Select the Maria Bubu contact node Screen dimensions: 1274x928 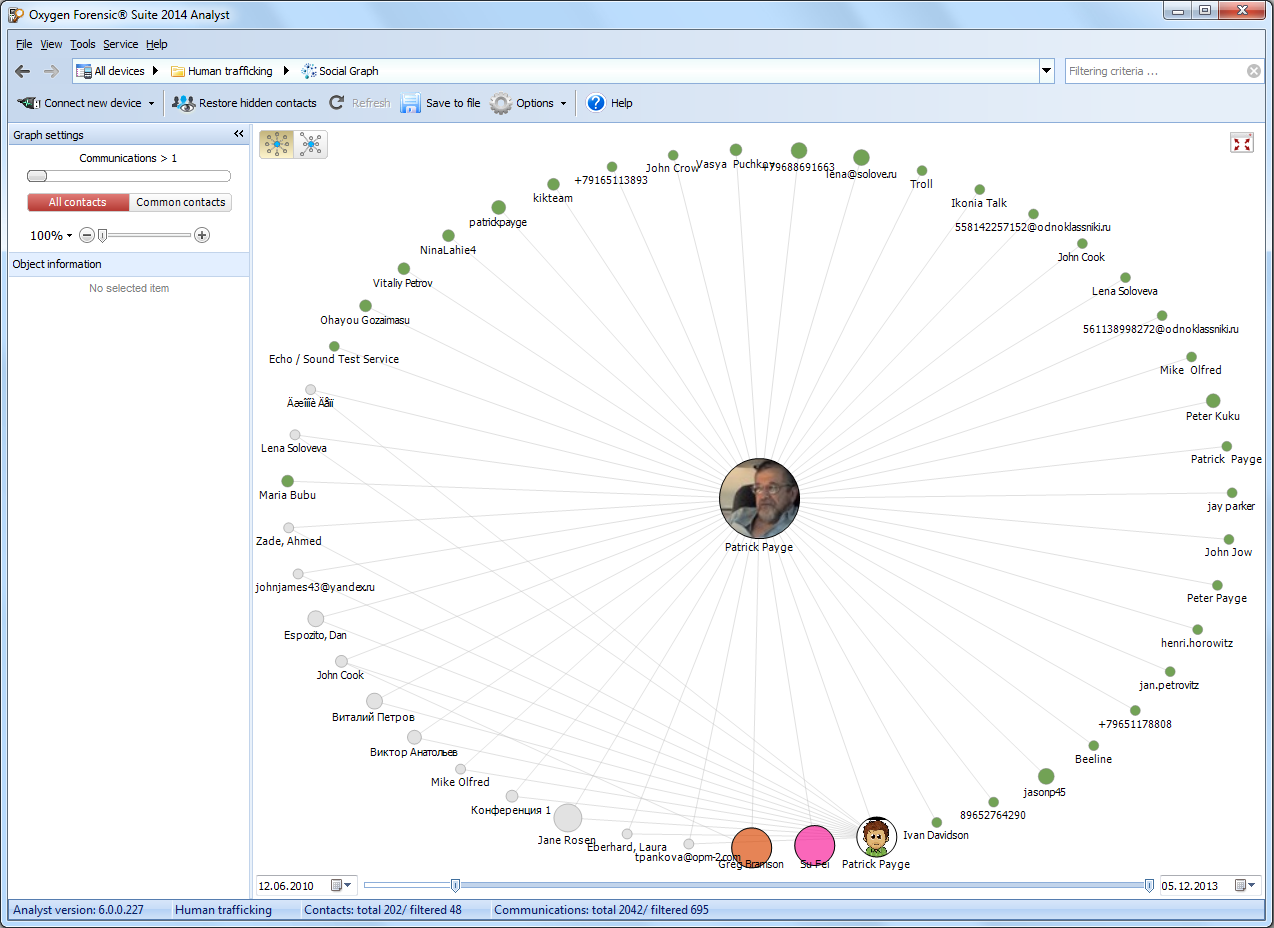(288, 481)
